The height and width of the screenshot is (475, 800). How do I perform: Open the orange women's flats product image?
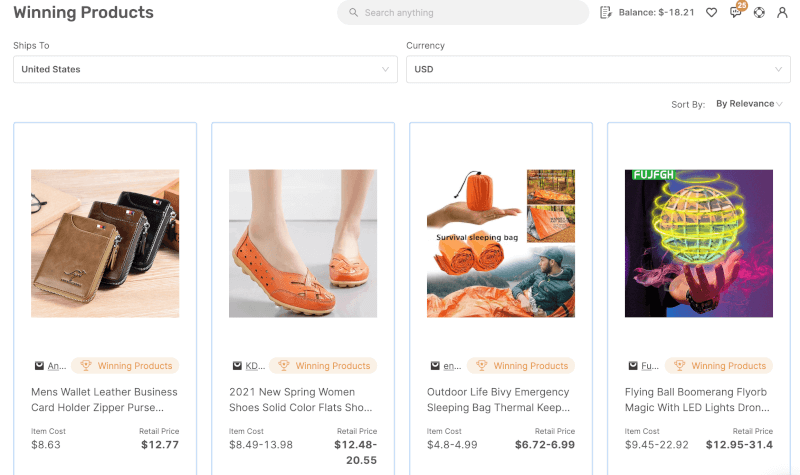click(303, 243)
